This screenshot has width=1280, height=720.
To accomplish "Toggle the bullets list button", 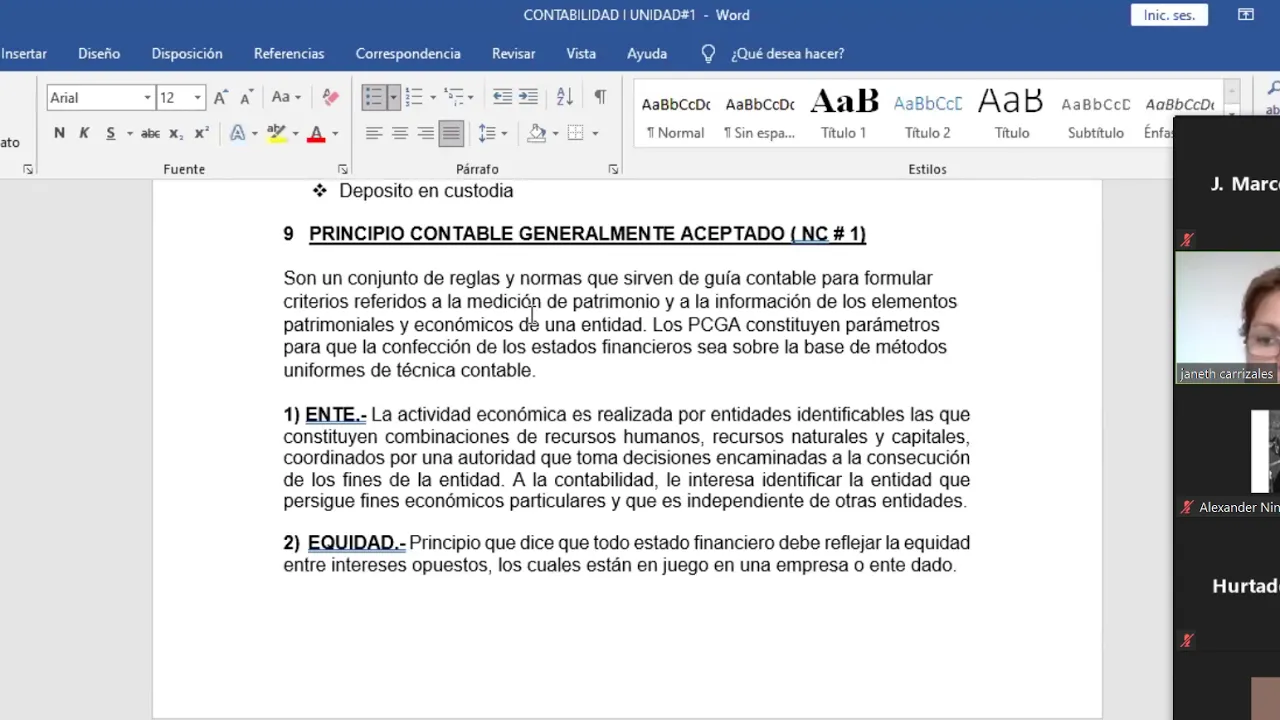I will (x=373, y=97).
